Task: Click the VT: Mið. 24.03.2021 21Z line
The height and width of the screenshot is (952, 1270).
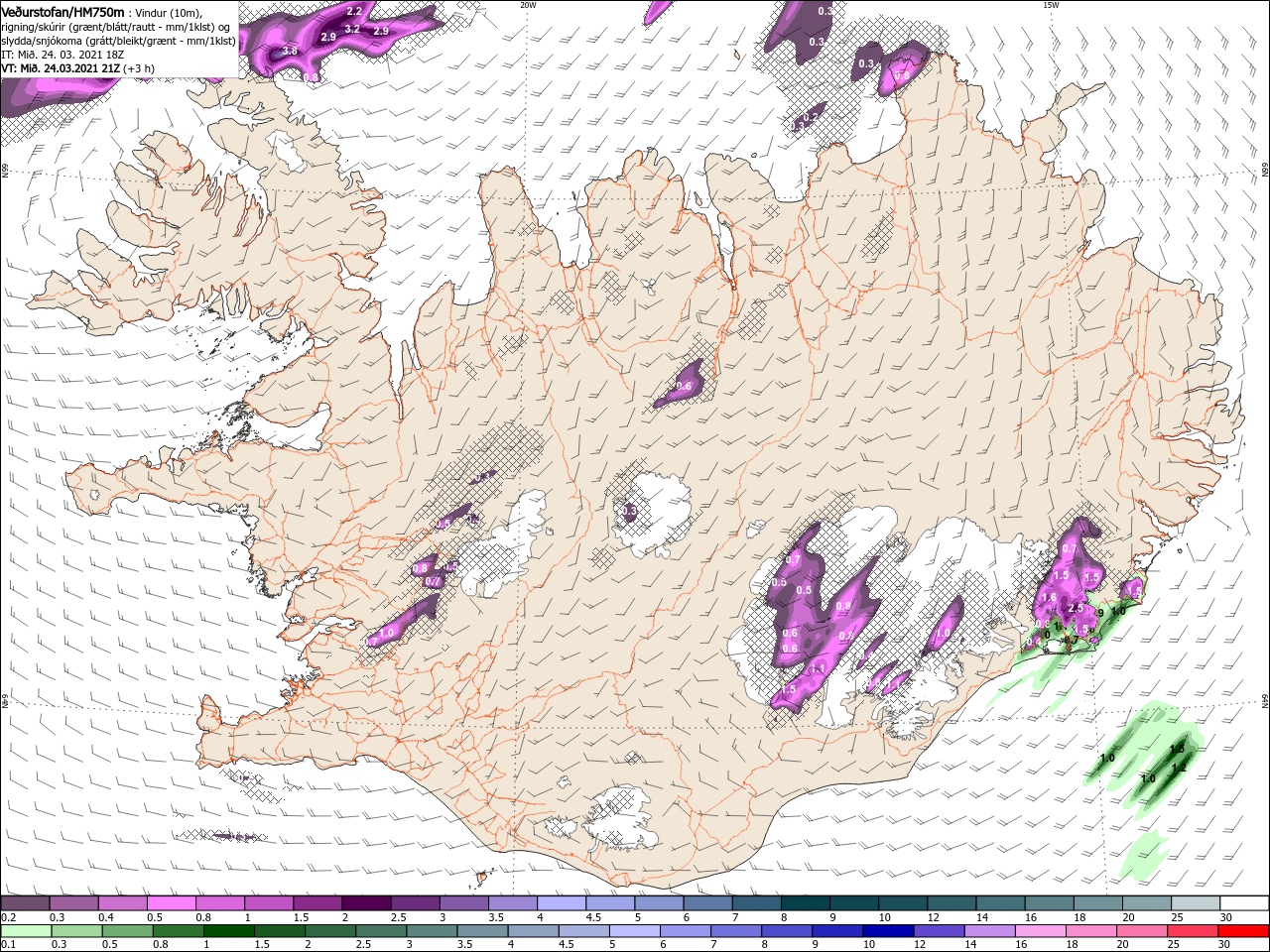Action: (62, 68)
